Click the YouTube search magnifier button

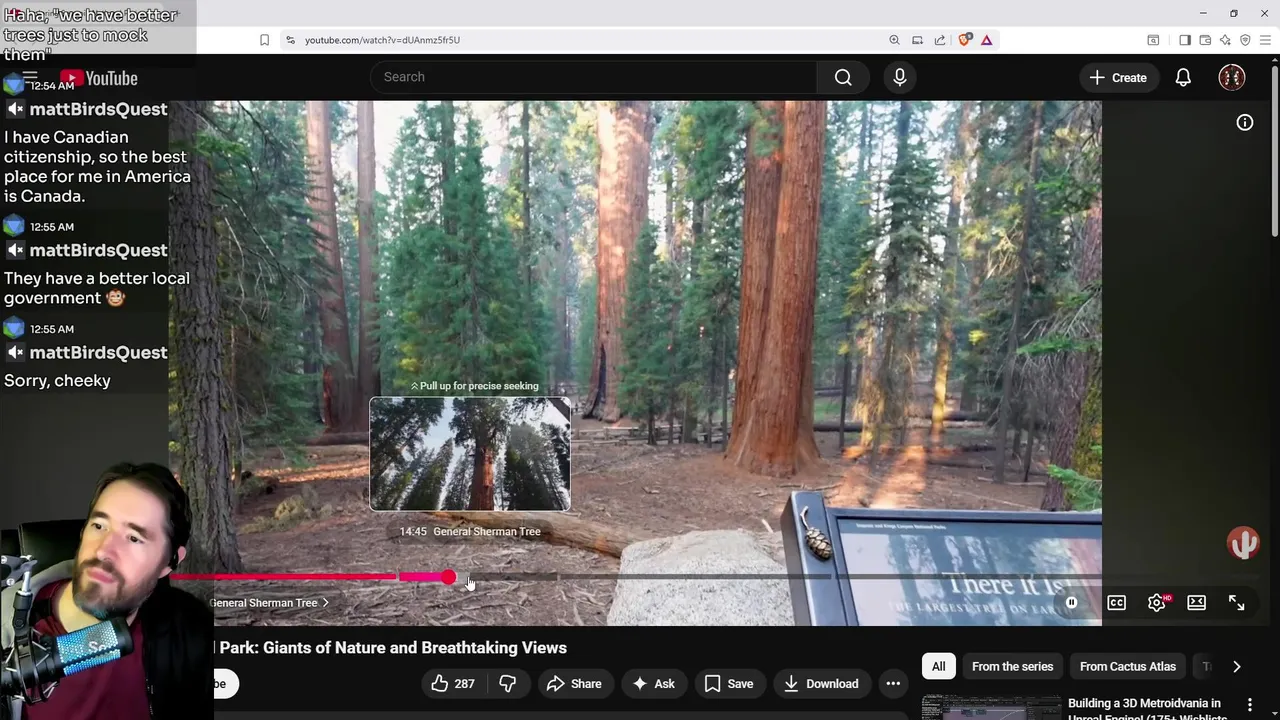click(x=843, y=77)
